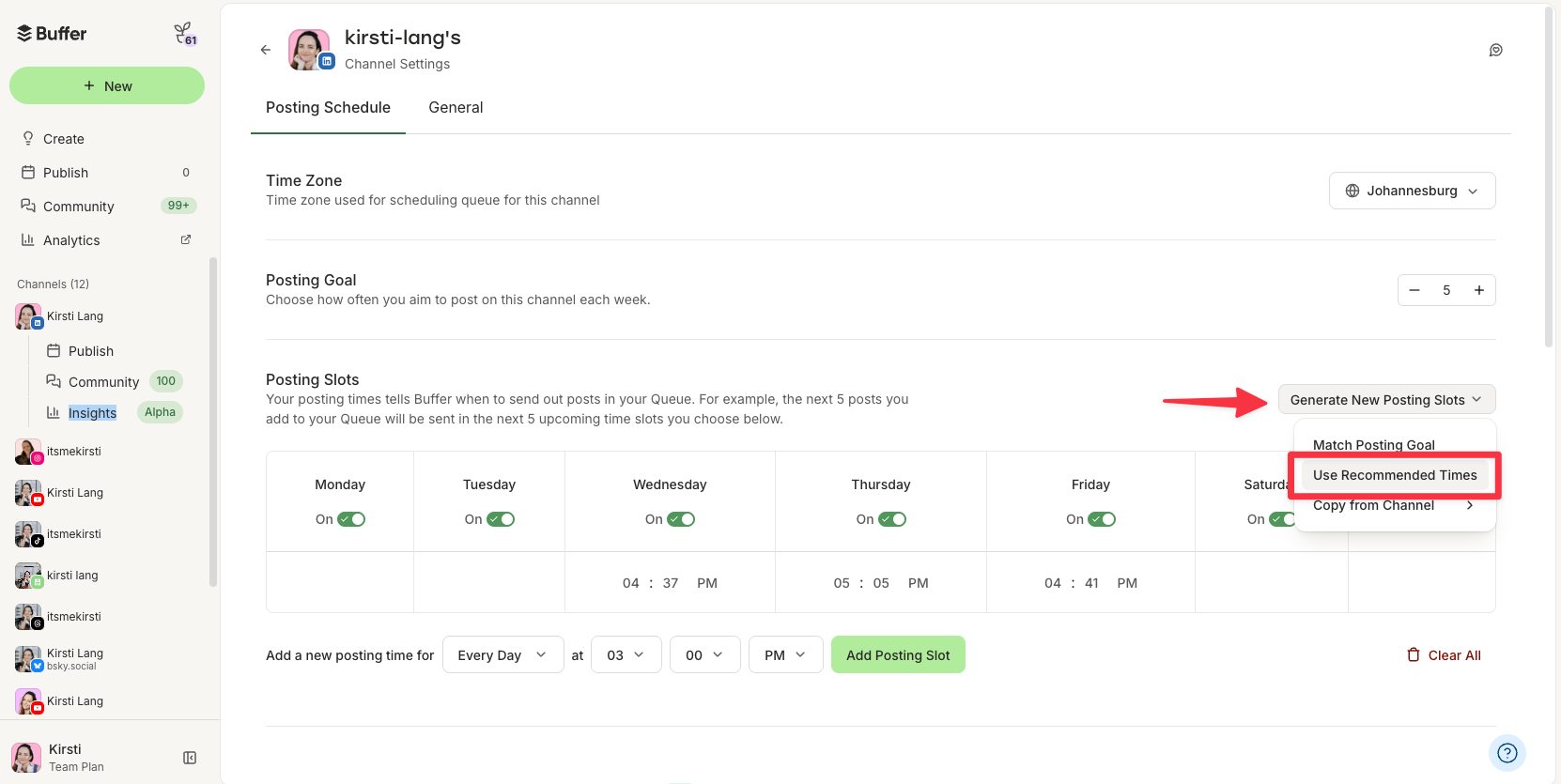Turn off Friday posting toggle
1561x784 pixels.
(1102, 519)
